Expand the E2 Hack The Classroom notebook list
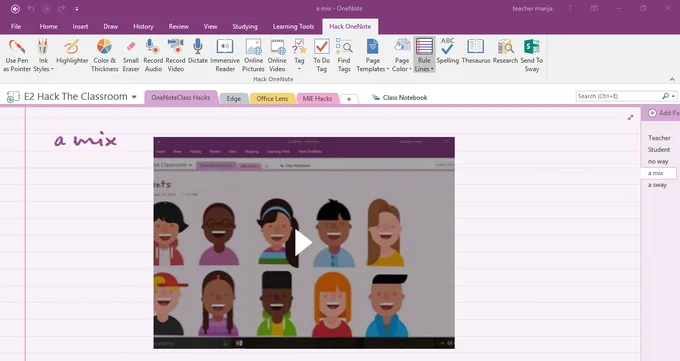The height and width of the screenshot is (361, 680). click(134, 97)
